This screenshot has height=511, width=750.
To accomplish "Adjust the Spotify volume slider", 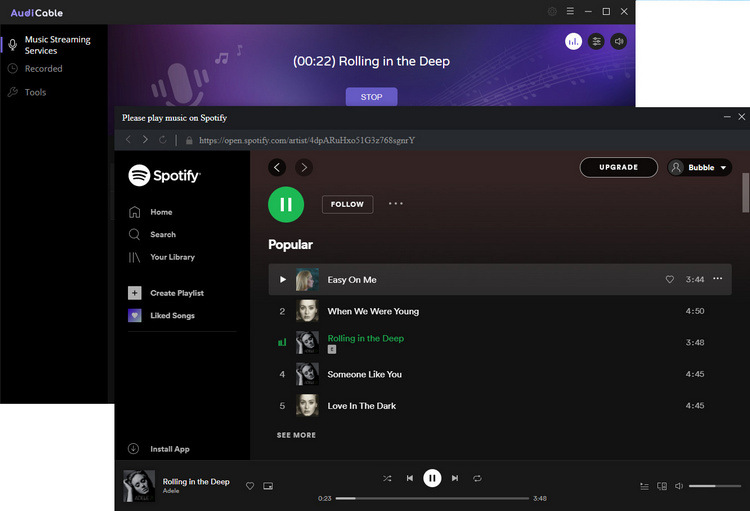I will (715, 486).
